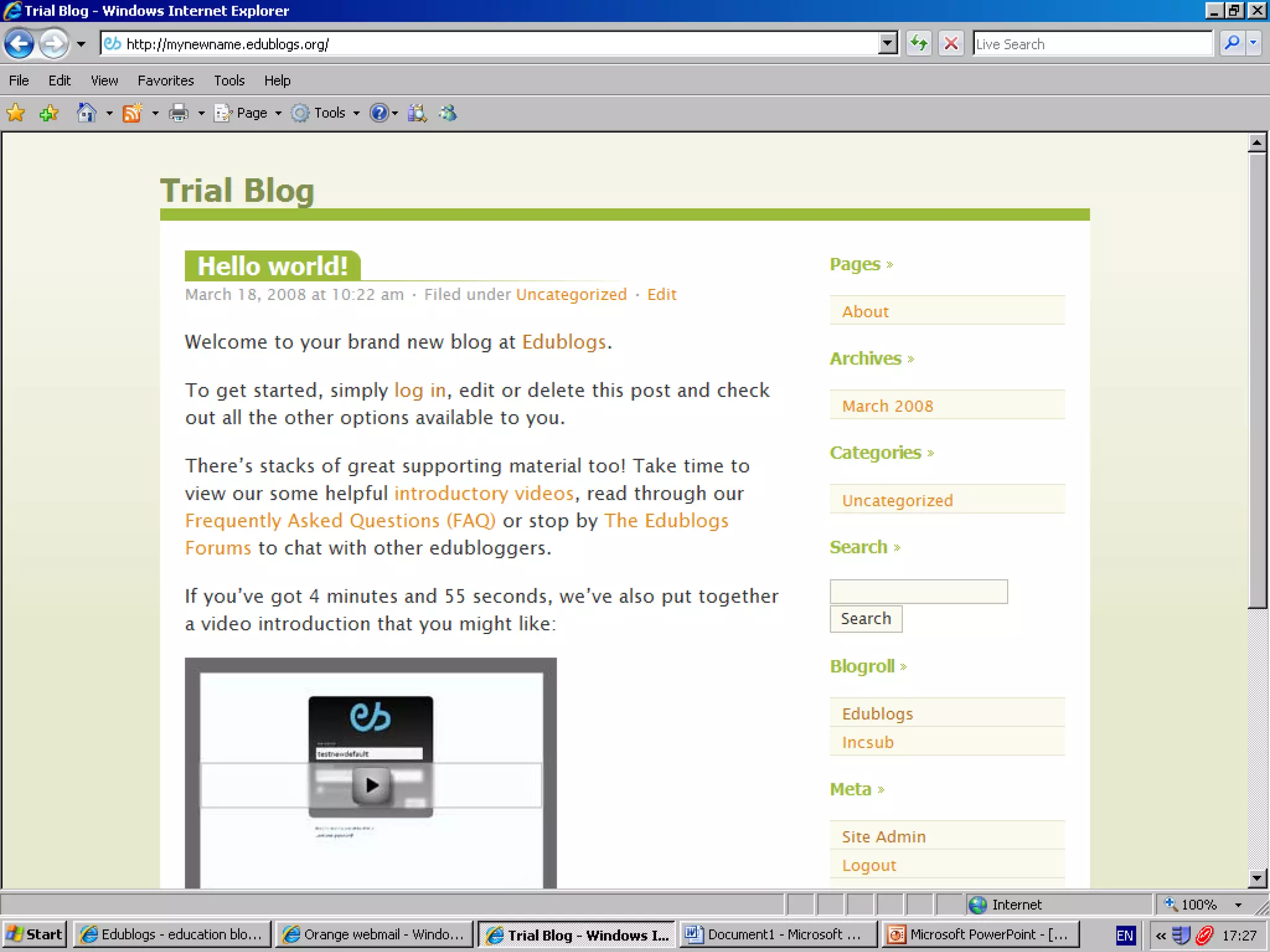Click the Live Search magnifier icon
This screenshot has height=952, width=1270.
(1232, 44)
